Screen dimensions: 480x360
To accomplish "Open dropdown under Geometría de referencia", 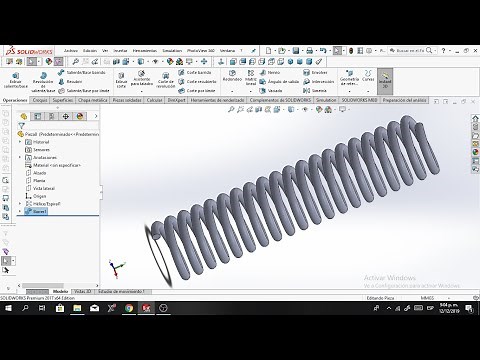I will (x=349, y=91).
